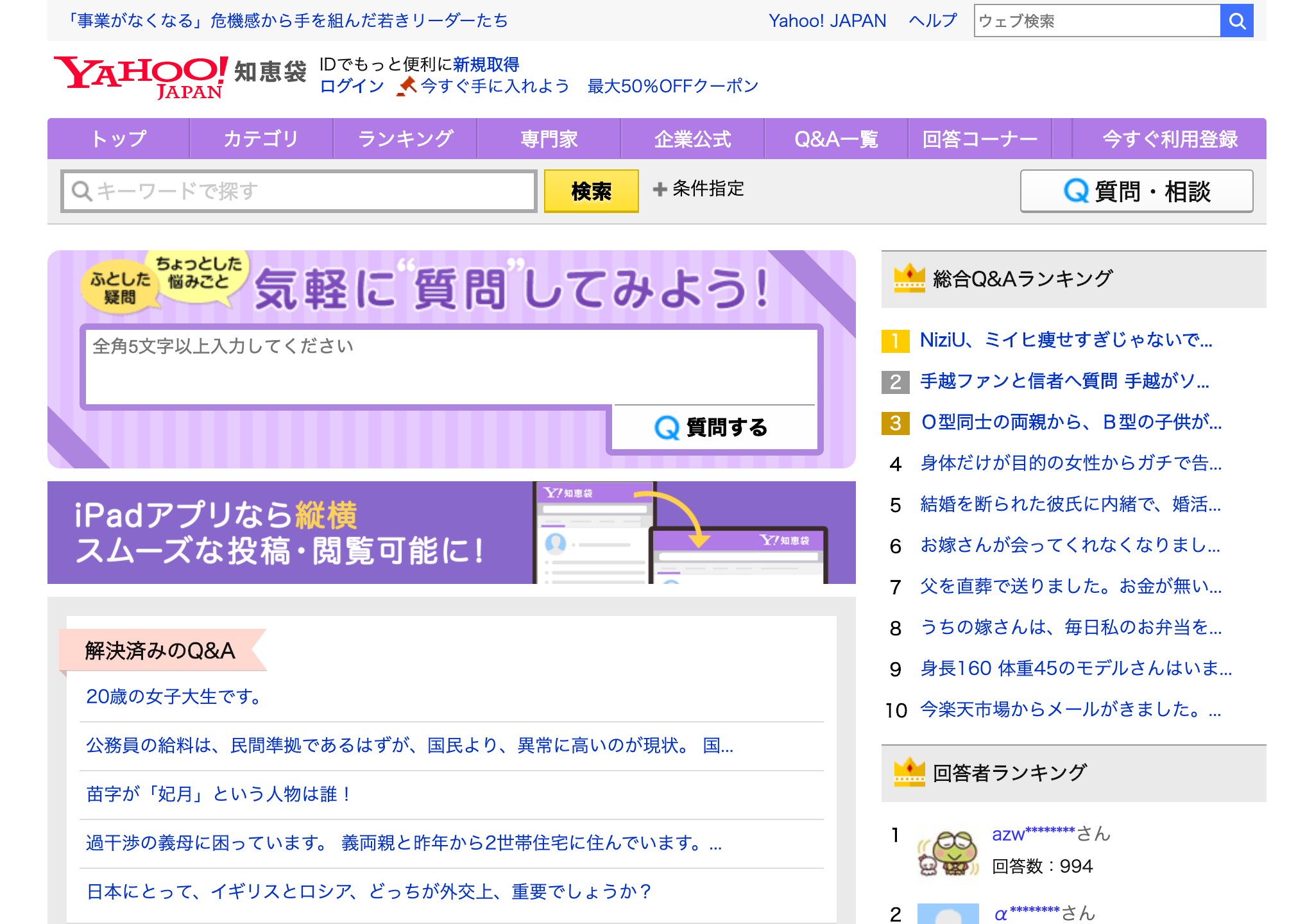Open the Yahoo! JAPAN link in header

click(x=827, y=21)
